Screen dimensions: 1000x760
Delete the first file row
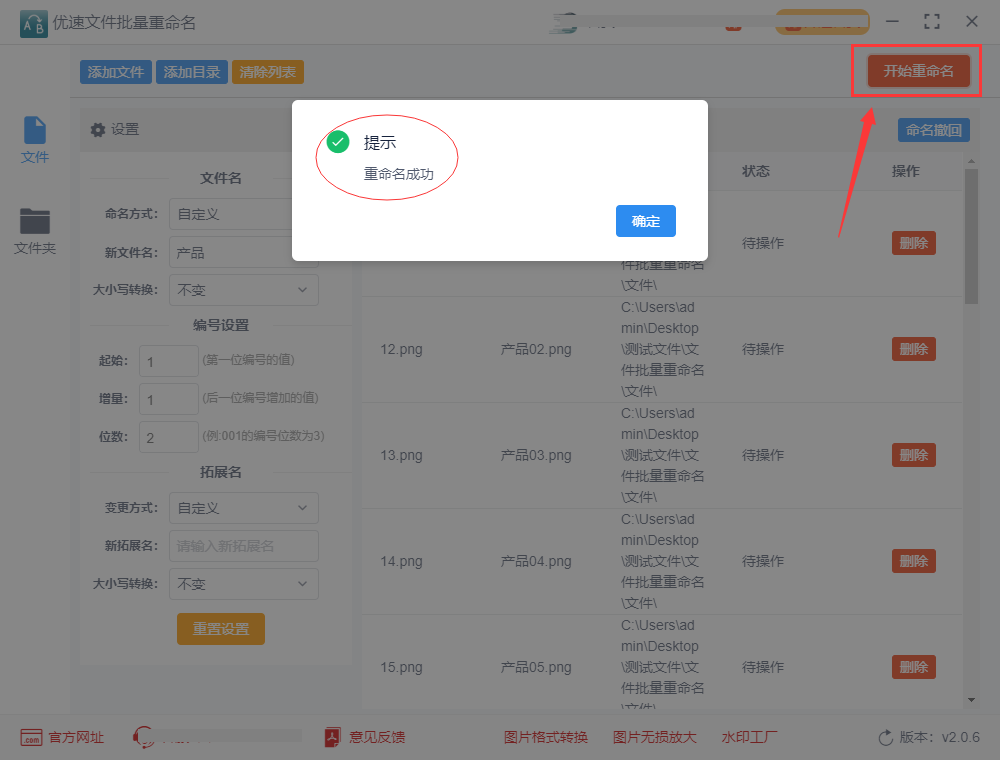pos(913,243)
